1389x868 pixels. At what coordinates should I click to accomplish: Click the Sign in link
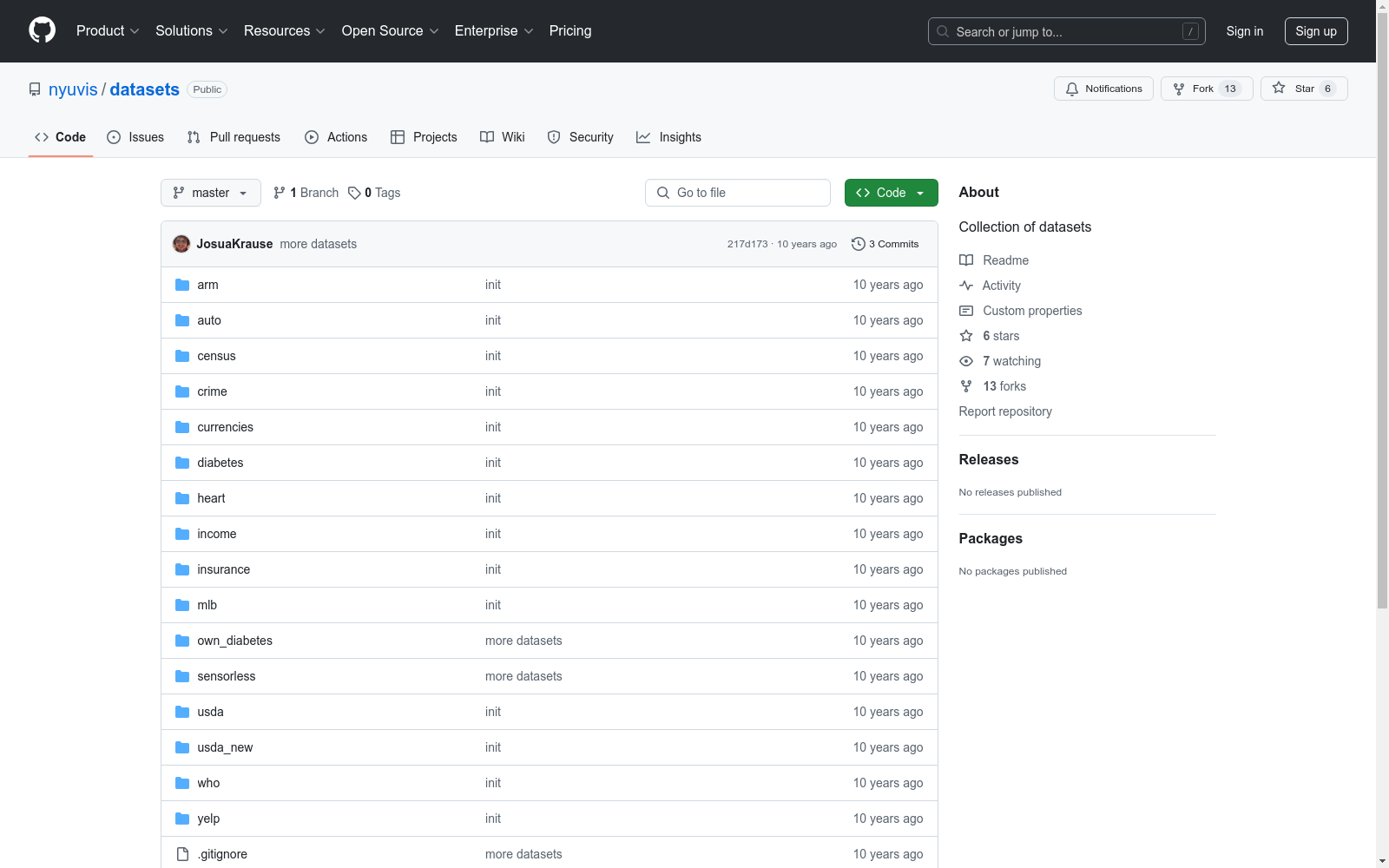pyautogui.click(x=1245, y=31)
